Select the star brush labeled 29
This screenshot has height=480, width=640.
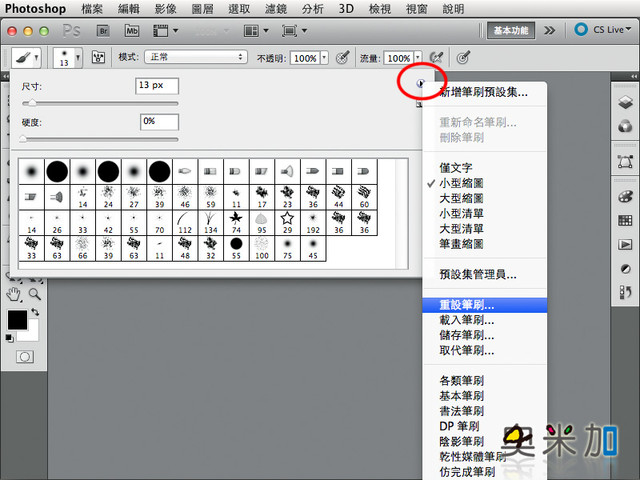287,223
